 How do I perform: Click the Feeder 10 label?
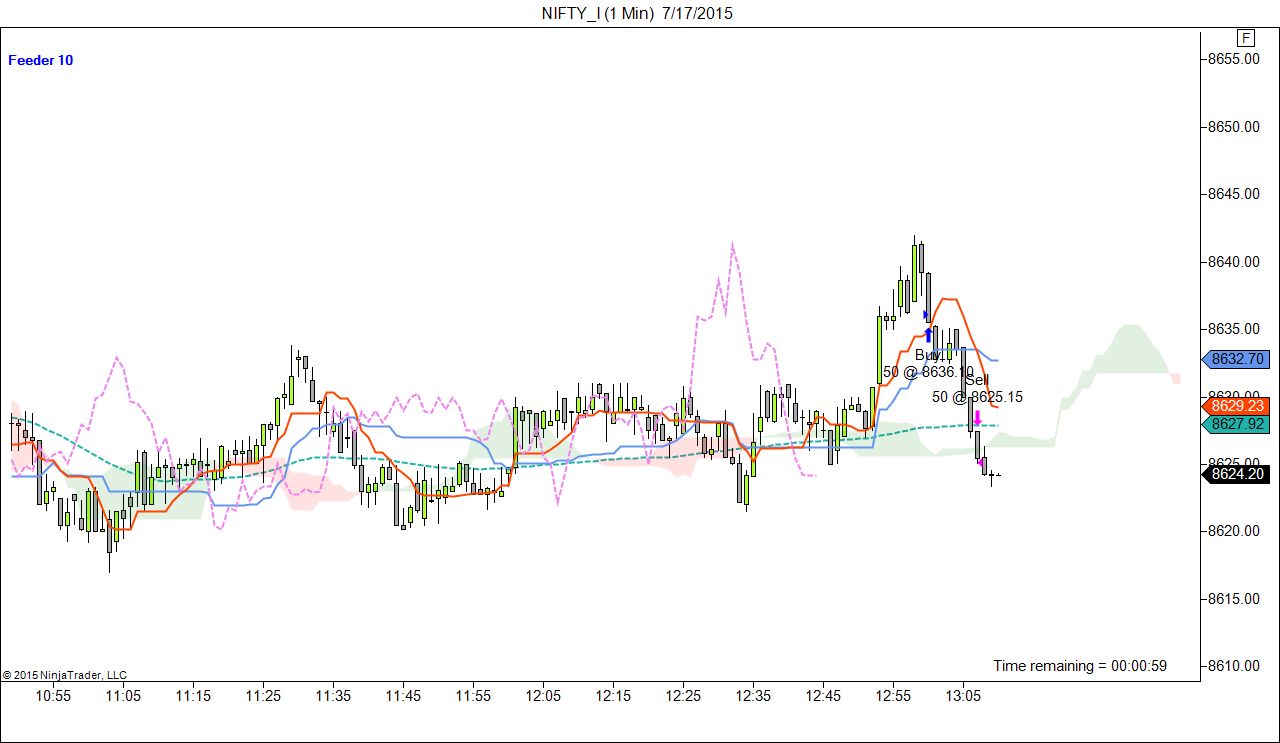pos(40,60)
